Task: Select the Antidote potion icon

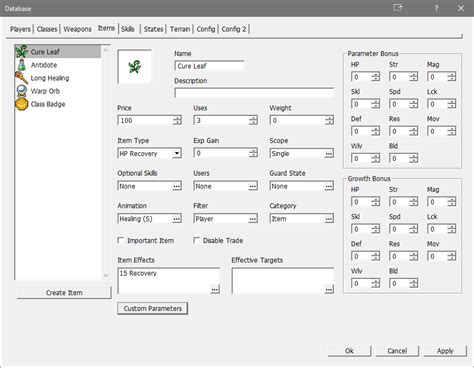Action: pos(22,65)
